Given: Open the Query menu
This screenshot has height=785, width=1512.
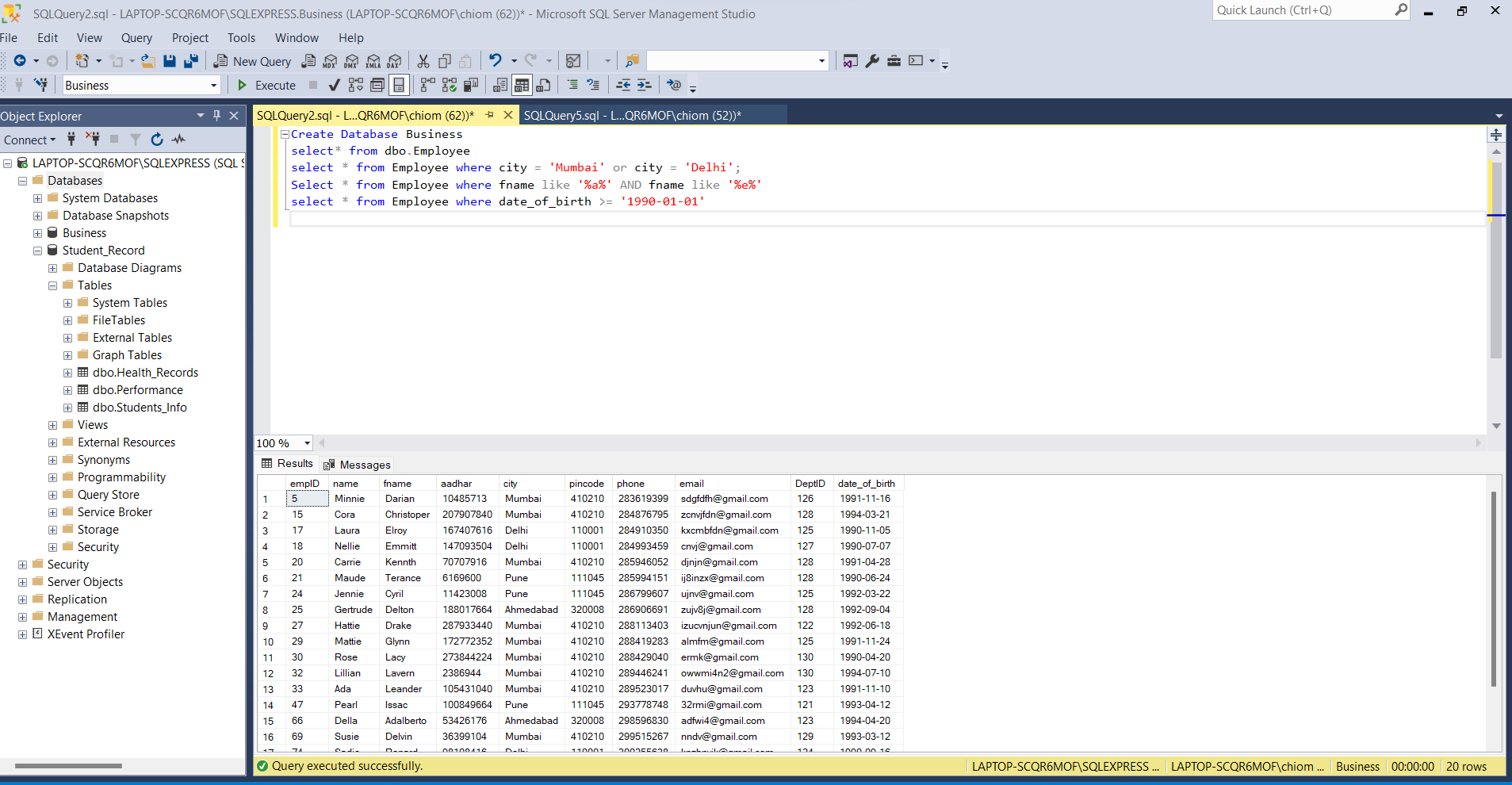Looking at the screenshot, I should [x=136, y=37].
